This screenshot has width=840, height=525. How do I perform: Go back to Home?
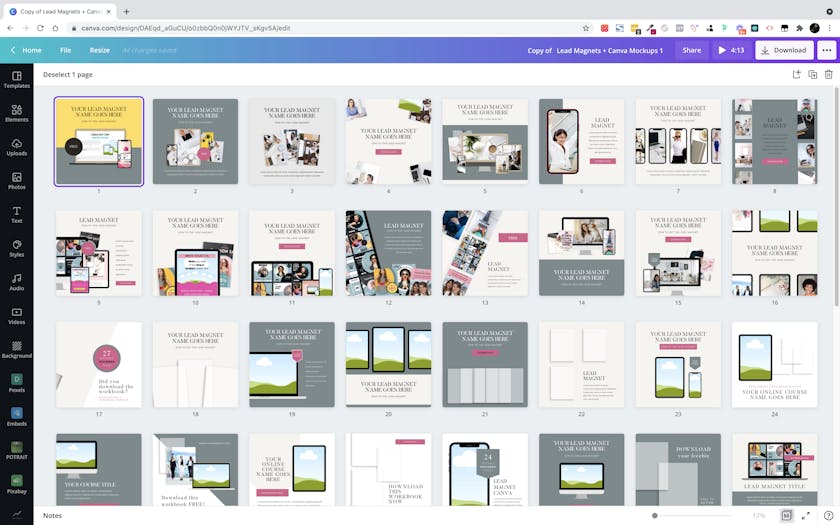pos(27,50)
